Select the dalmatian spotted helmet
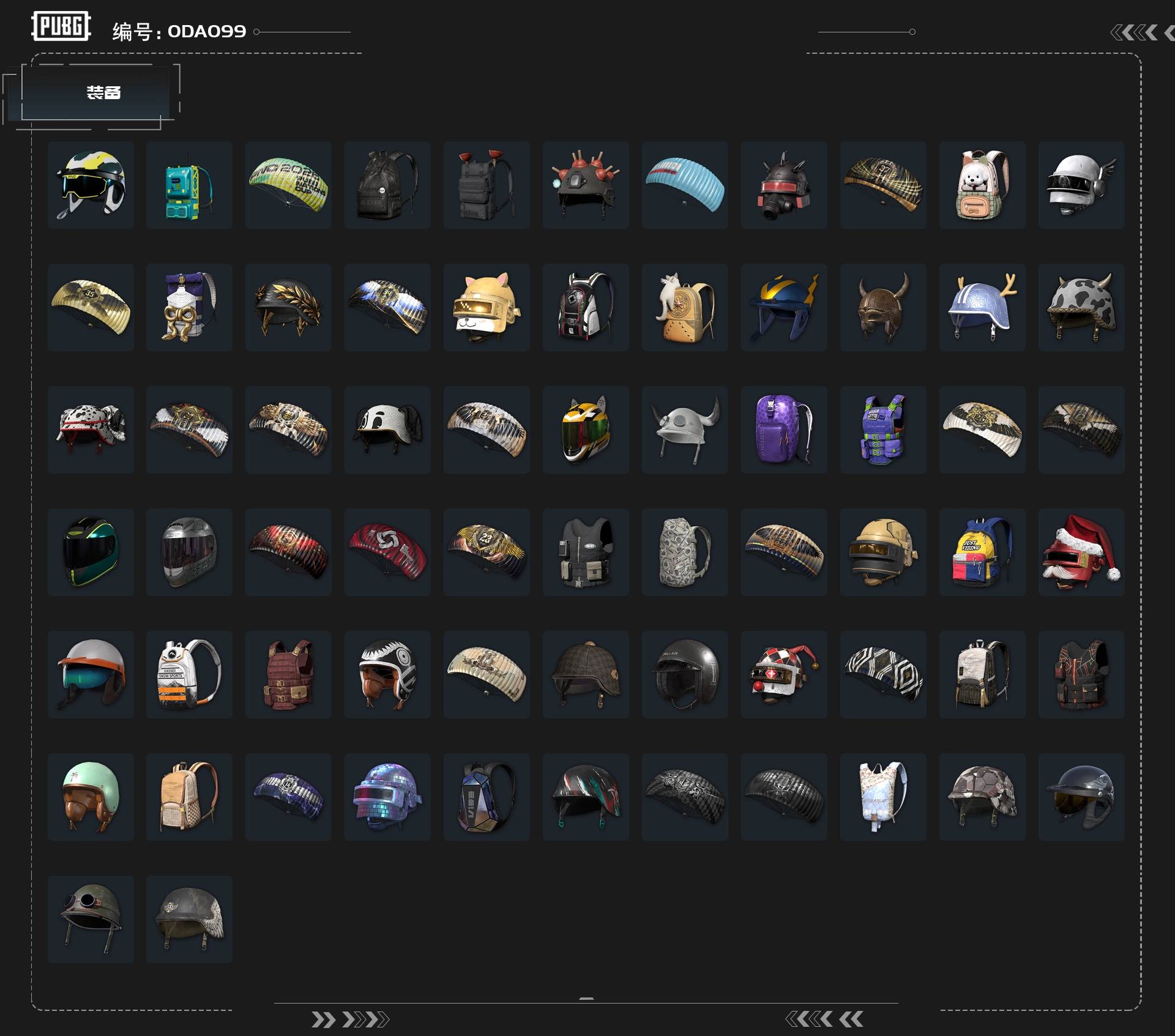This screenshot has height=1036, width=1175. [x=91, y=430]
